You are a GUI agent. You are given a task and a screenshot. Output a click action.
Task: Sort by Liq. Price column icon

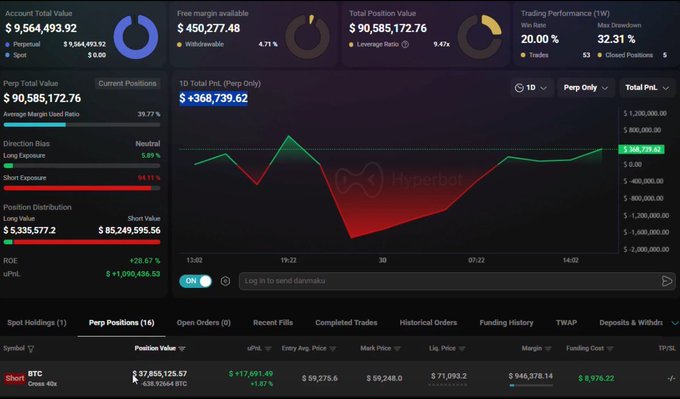pos(462,349)
